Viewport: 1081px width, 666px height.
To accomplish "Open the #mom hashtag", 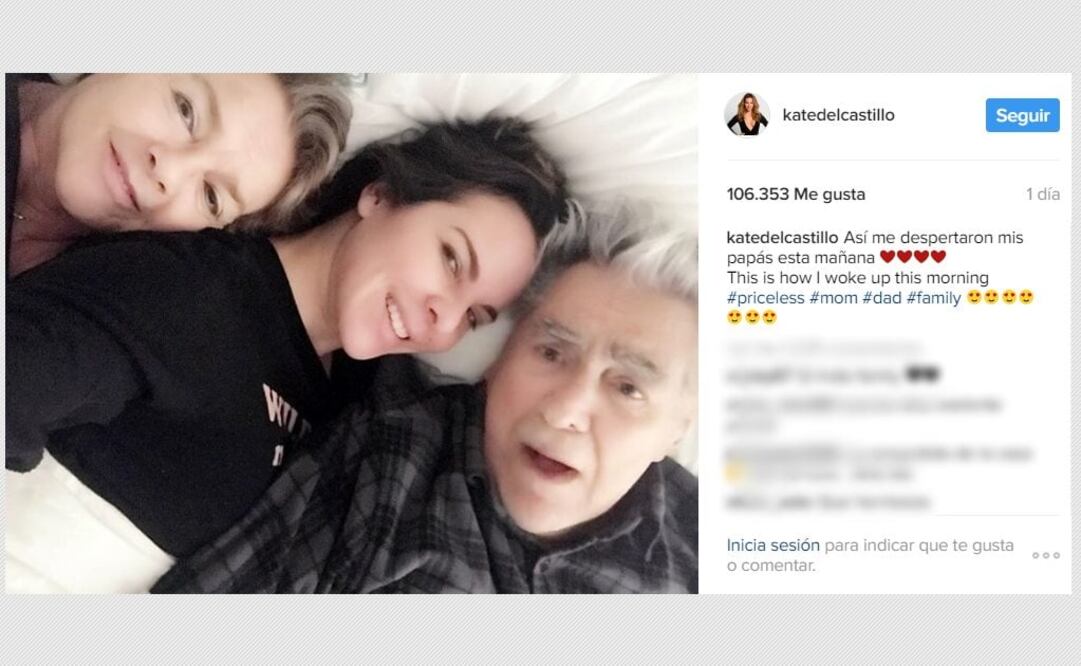I will [834, 298].
